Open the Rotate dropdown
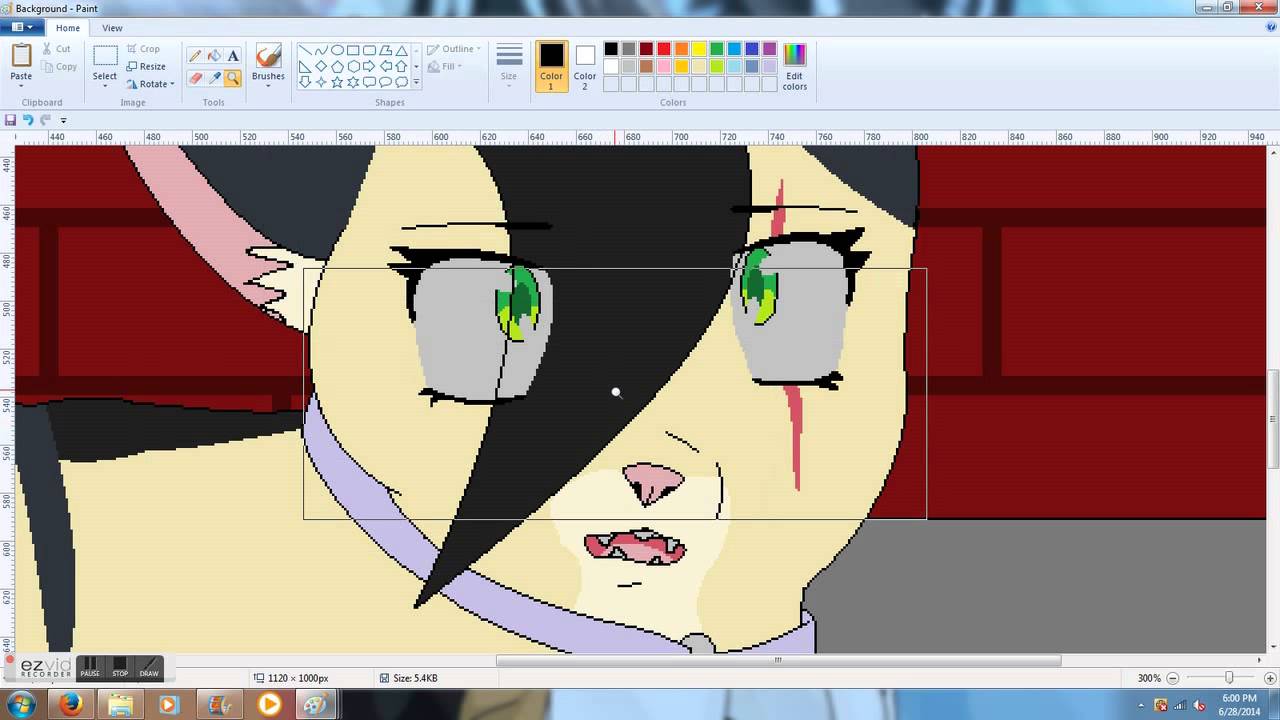1280x720 pixels. pos(150,84)
